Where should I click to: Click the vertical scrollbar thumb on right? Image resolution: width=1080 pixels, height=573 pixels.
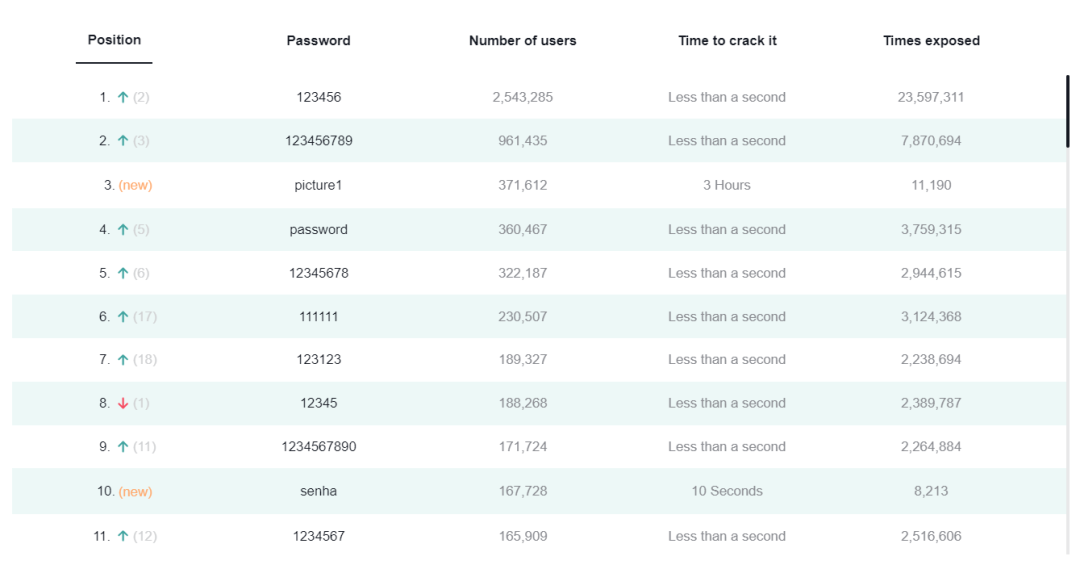point(1068,112)
